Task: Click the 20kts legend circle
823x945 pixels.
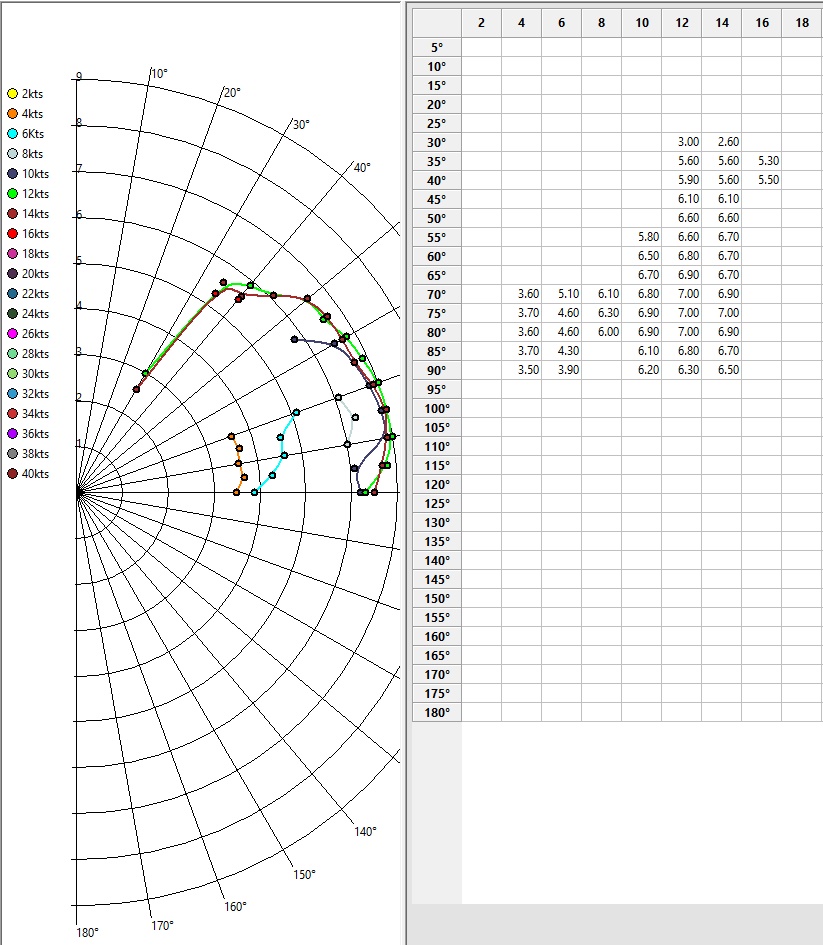Action: (12, 274)
